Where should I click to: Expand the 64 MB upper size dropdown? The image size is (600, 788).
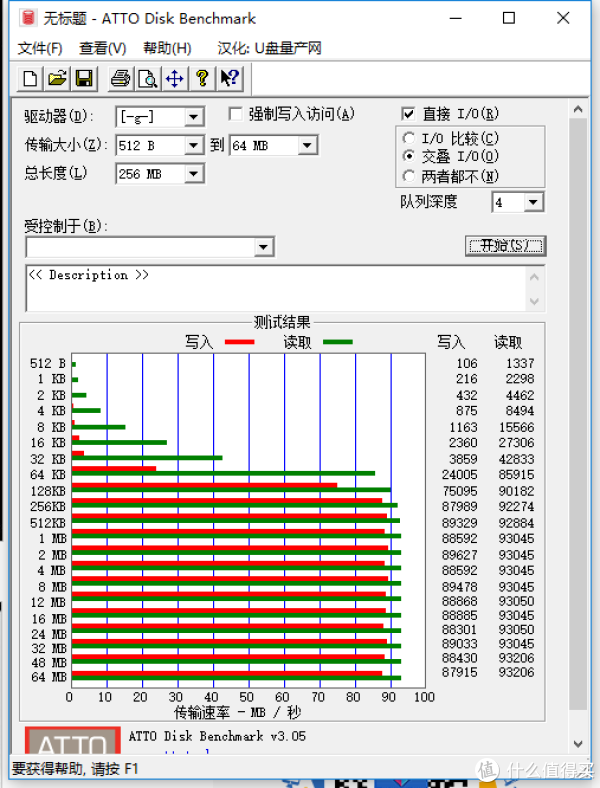[x=307, y=146]
